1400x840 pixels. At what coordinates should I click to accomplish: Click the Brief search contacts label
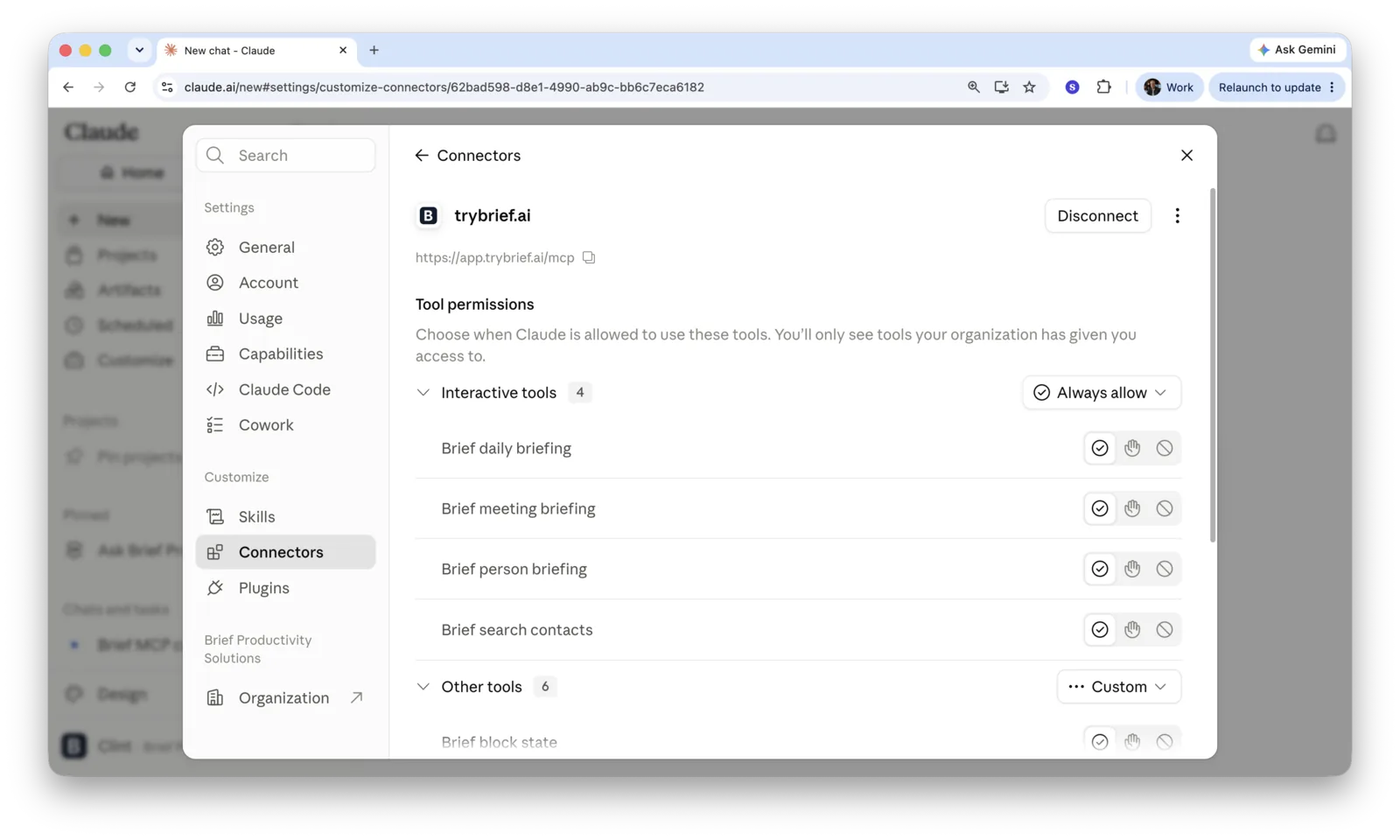[516, 630]
